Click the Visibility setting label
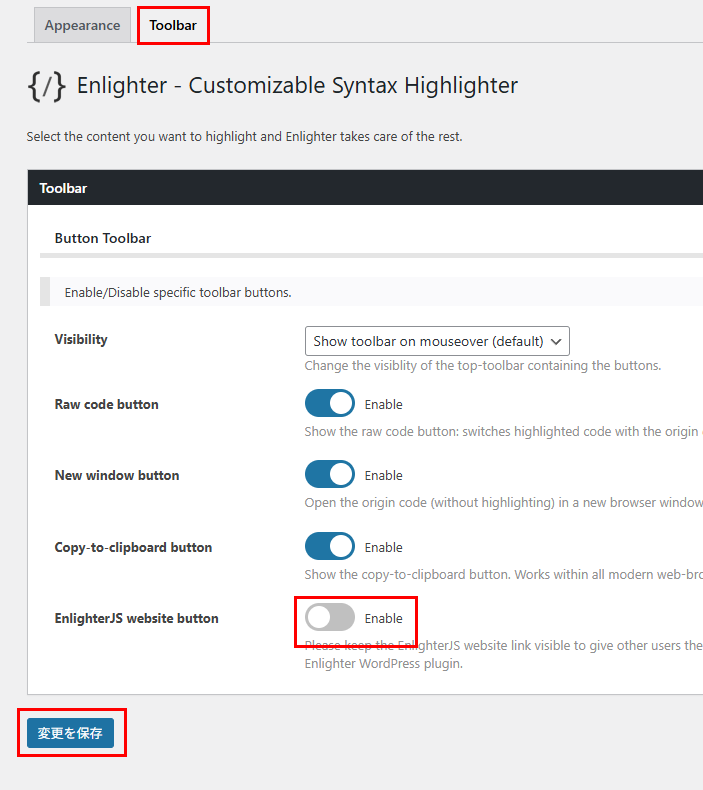 tap(81, 340)
